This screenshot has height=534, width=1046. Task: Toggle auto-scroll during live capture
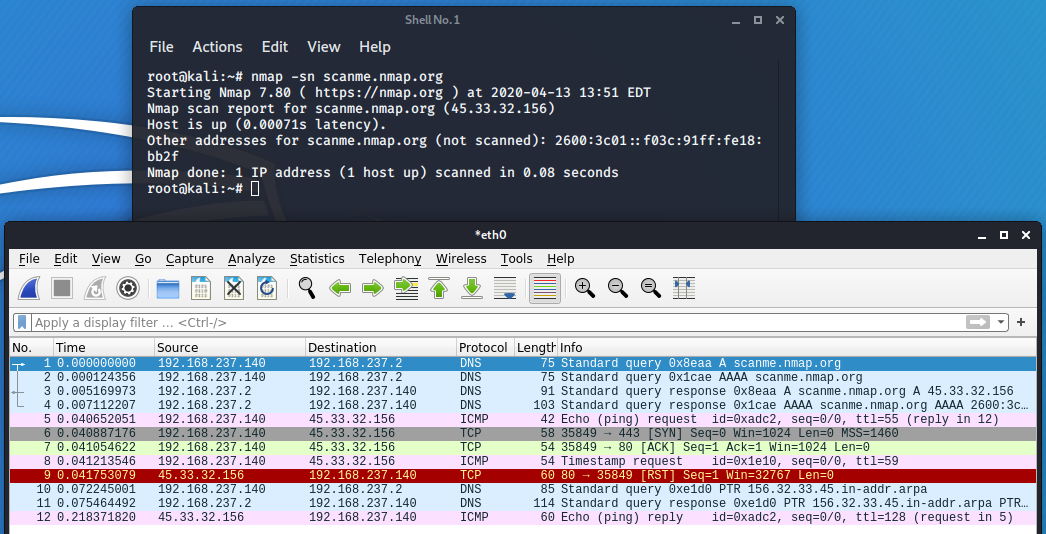coord(505,288)
